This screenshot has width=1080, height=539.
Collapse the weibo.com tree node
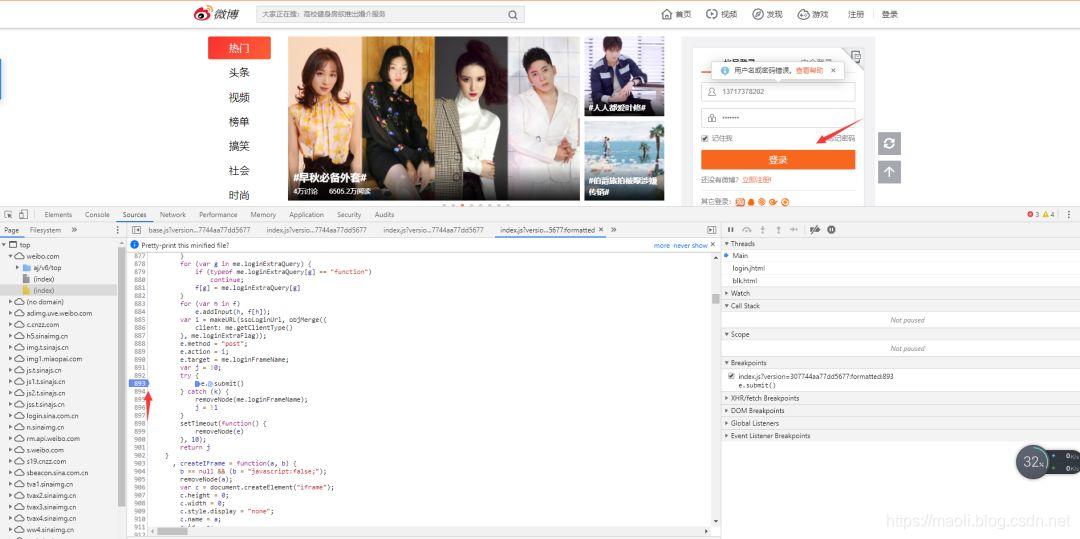pos(10,256)
